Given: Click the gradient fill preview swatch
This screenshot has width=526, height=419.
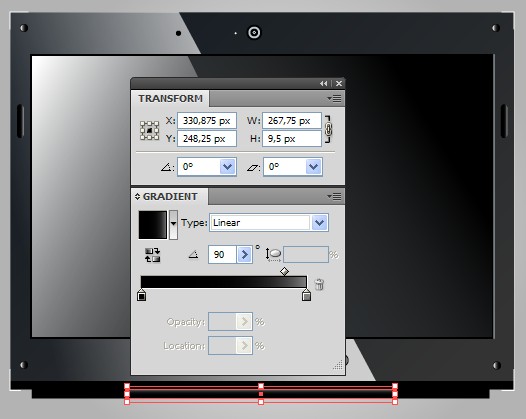Looking at the screenshot, I should pyautogui.click(x=153, y=225).
